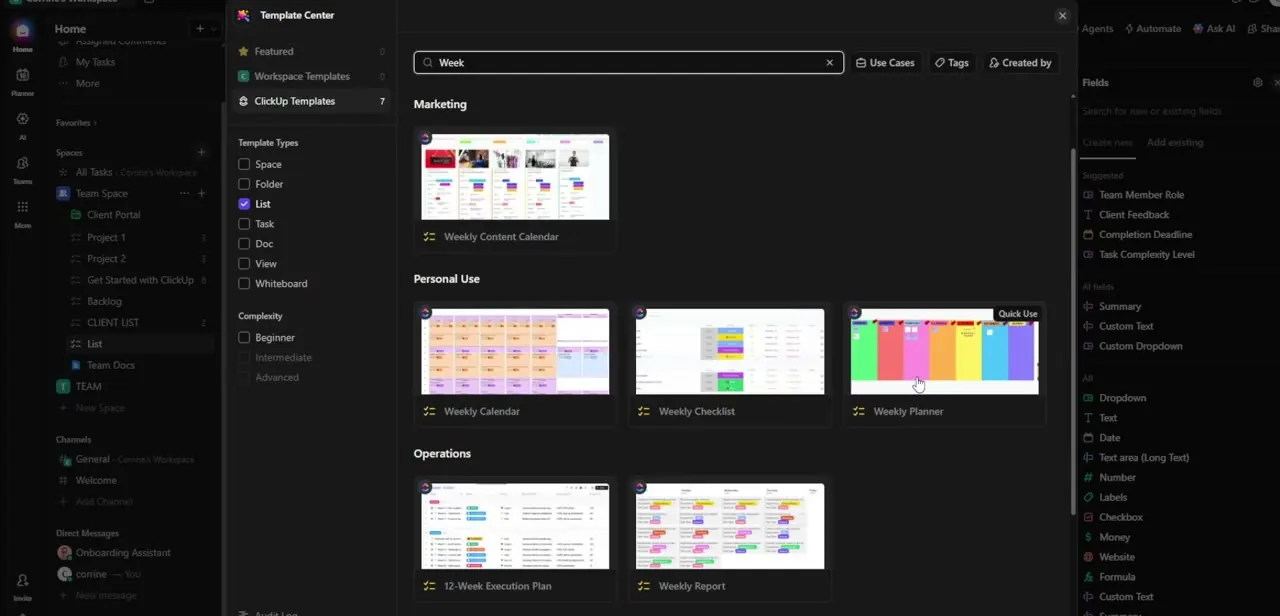Click the ClickUp Templates icon
Viewport: 1280px width, 616px height.
pos(243,101)
